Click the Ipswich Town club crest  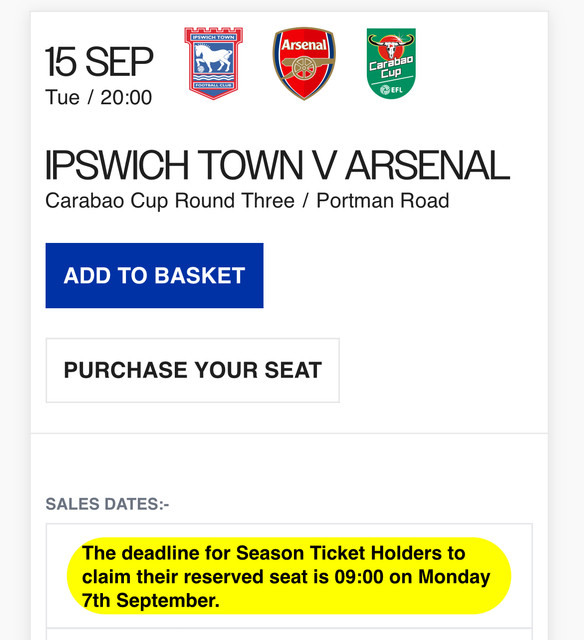(213, 63)
